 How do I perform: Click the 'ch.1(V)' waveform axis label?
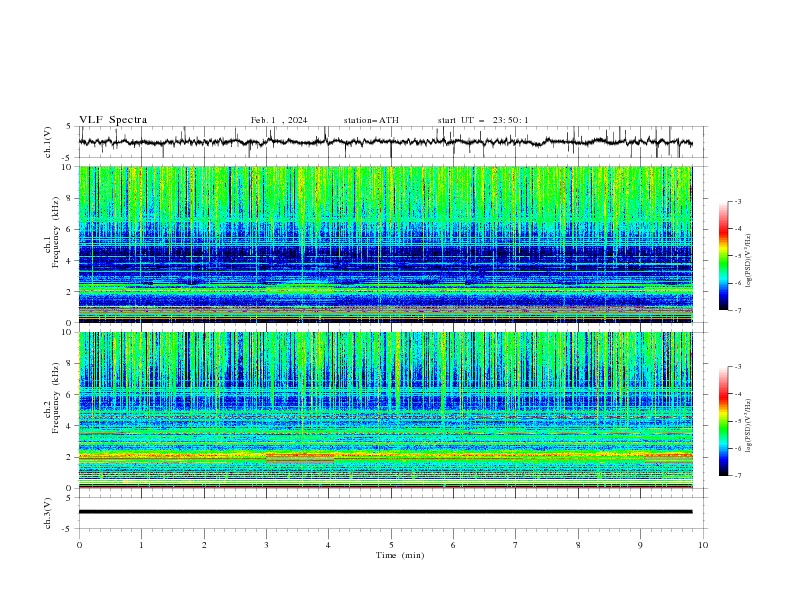(48, 142)
